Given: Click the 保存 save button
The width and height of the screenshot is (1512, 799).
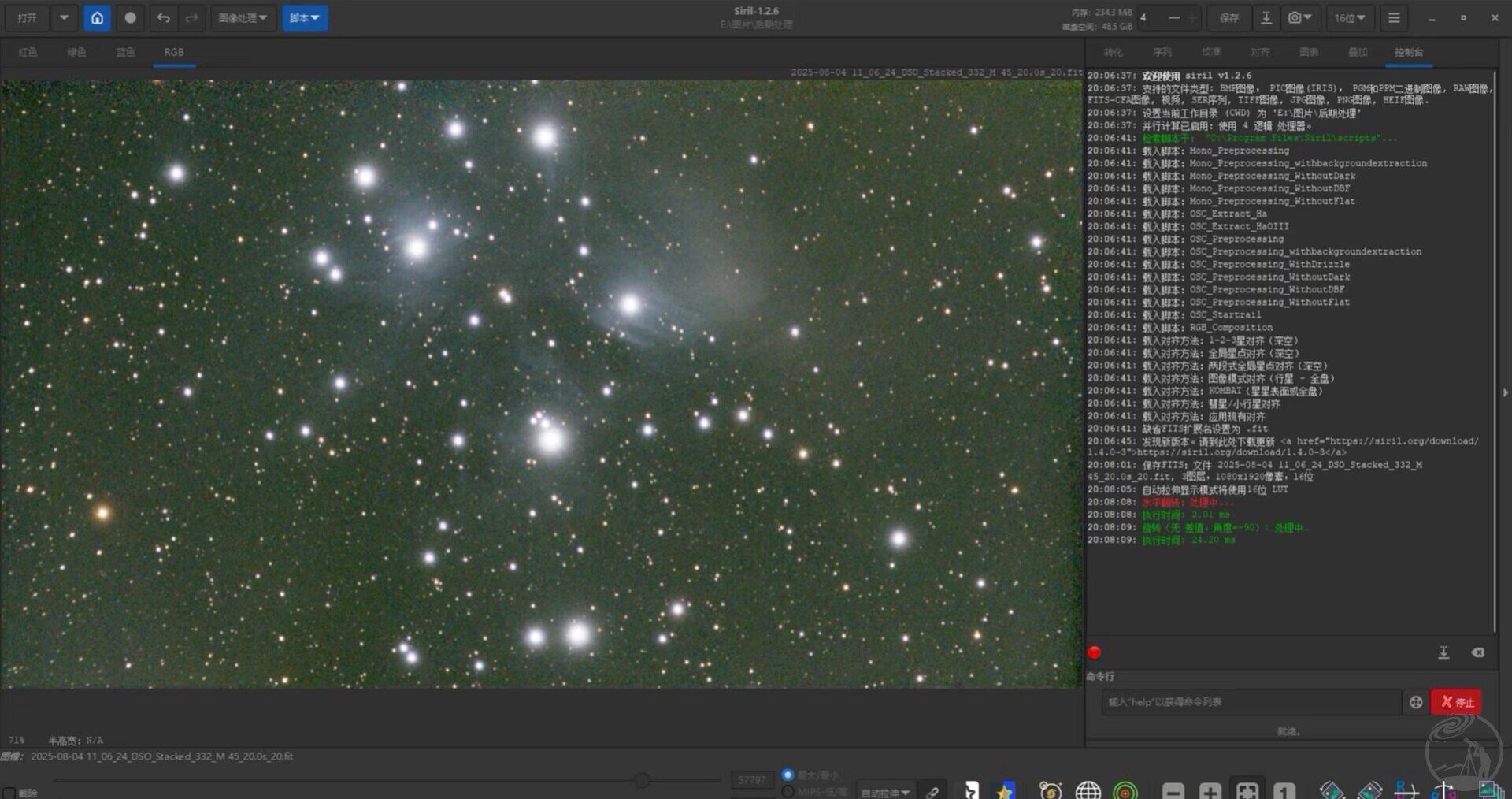Looking at the screenshot, I should (1228, 18).
